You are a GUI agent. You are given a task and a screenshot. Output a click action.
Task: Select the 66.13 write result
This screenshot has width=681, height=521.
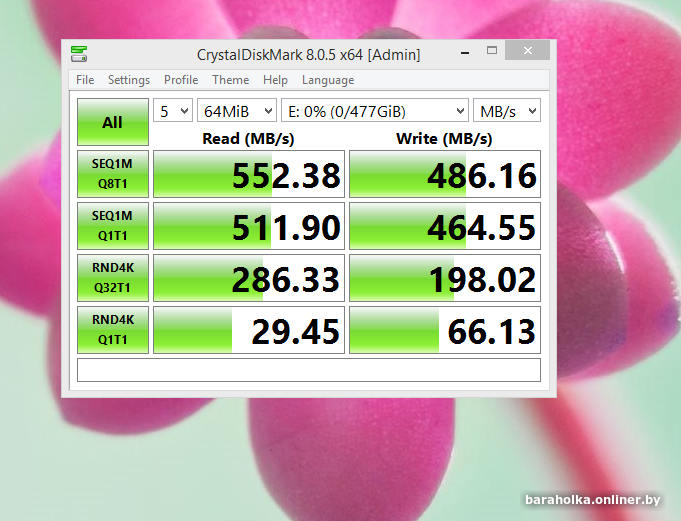click(x=445, y=330)
